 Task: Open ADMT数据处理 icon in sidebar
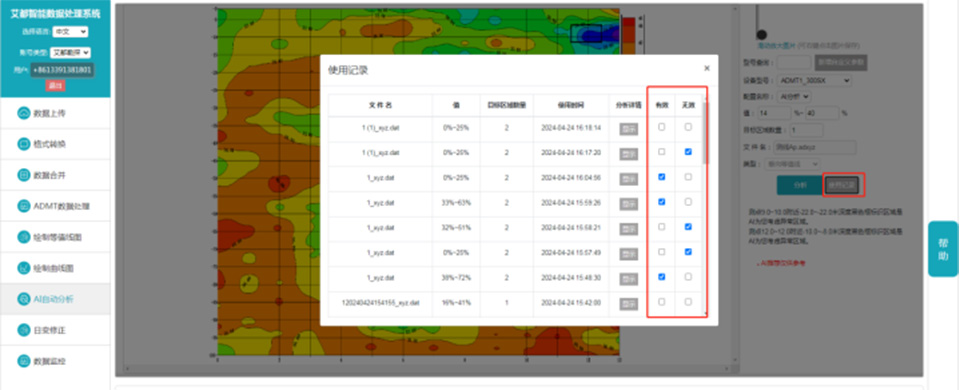24,206
